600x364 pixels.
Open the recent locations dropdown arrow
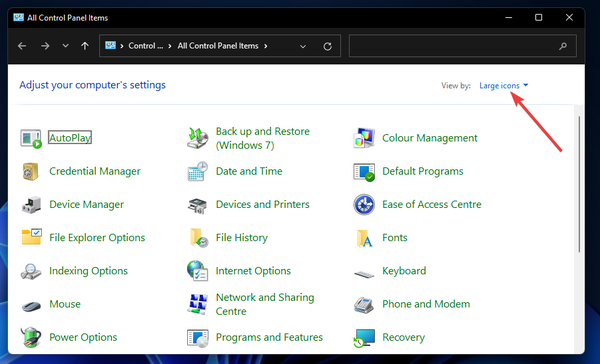65,46
